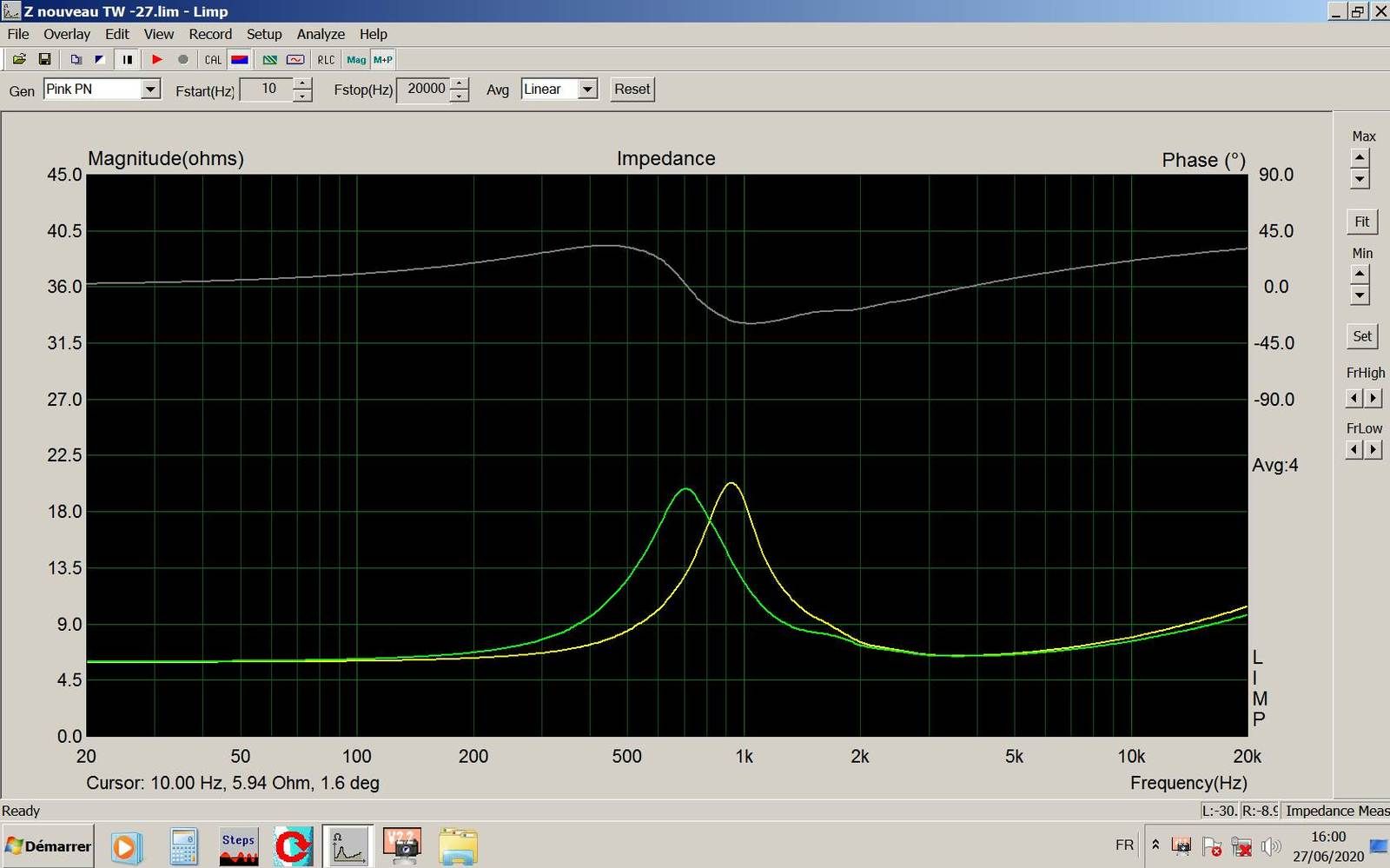Toggle the M+P magnitude and phase view
Viewport: 1390px width, 868px height.
click(382, 60)
